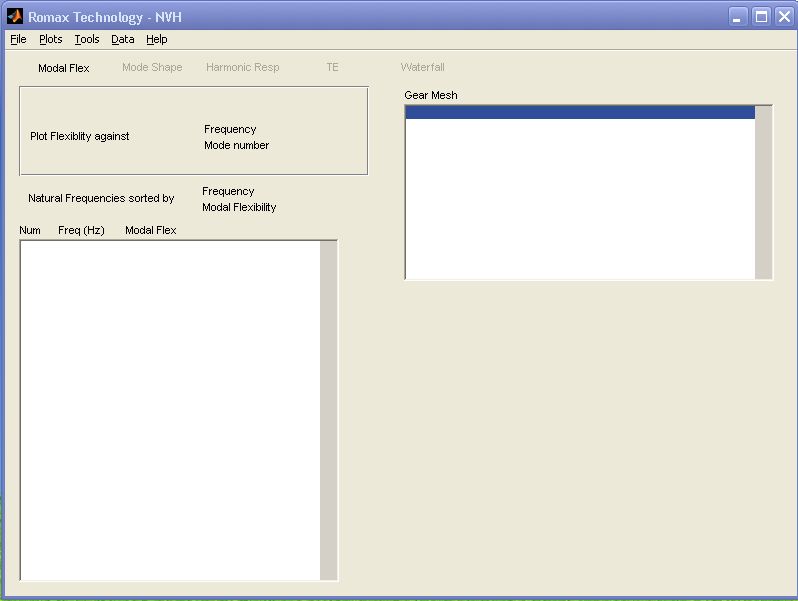Sort natural frequencies by Frequency
The height and width of the screenshot is (601, 798).
click(228, 191)
